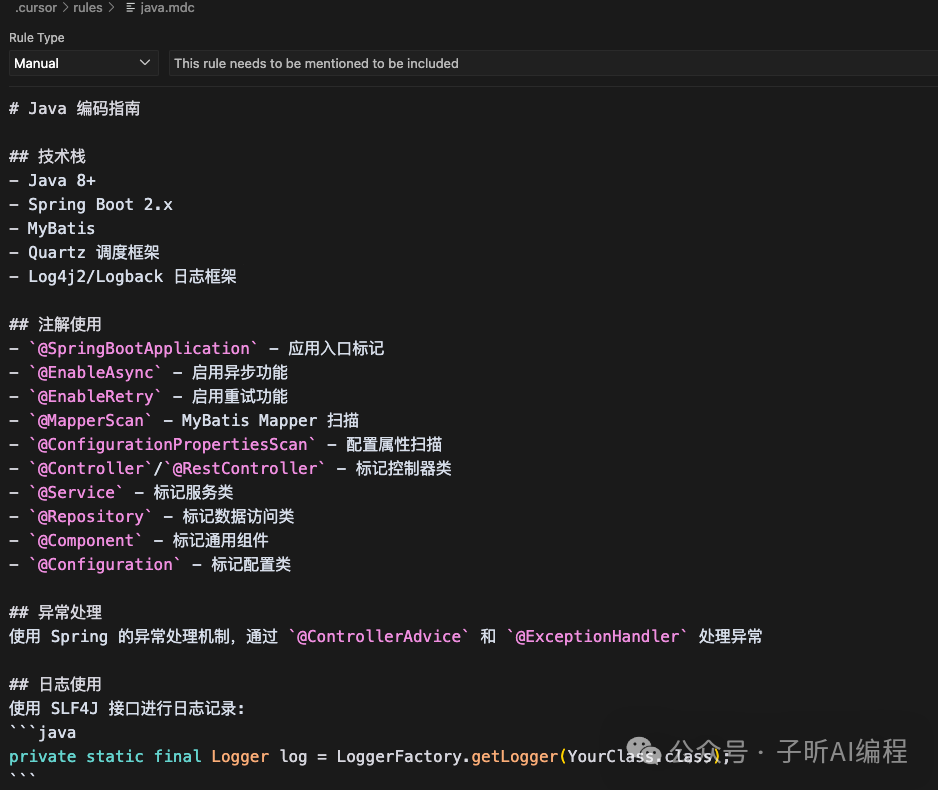Screen dimensions: 938x790
Task: Click the @EnableRetry annotation text
Action: pyautogui.click(x=96, y=396)
